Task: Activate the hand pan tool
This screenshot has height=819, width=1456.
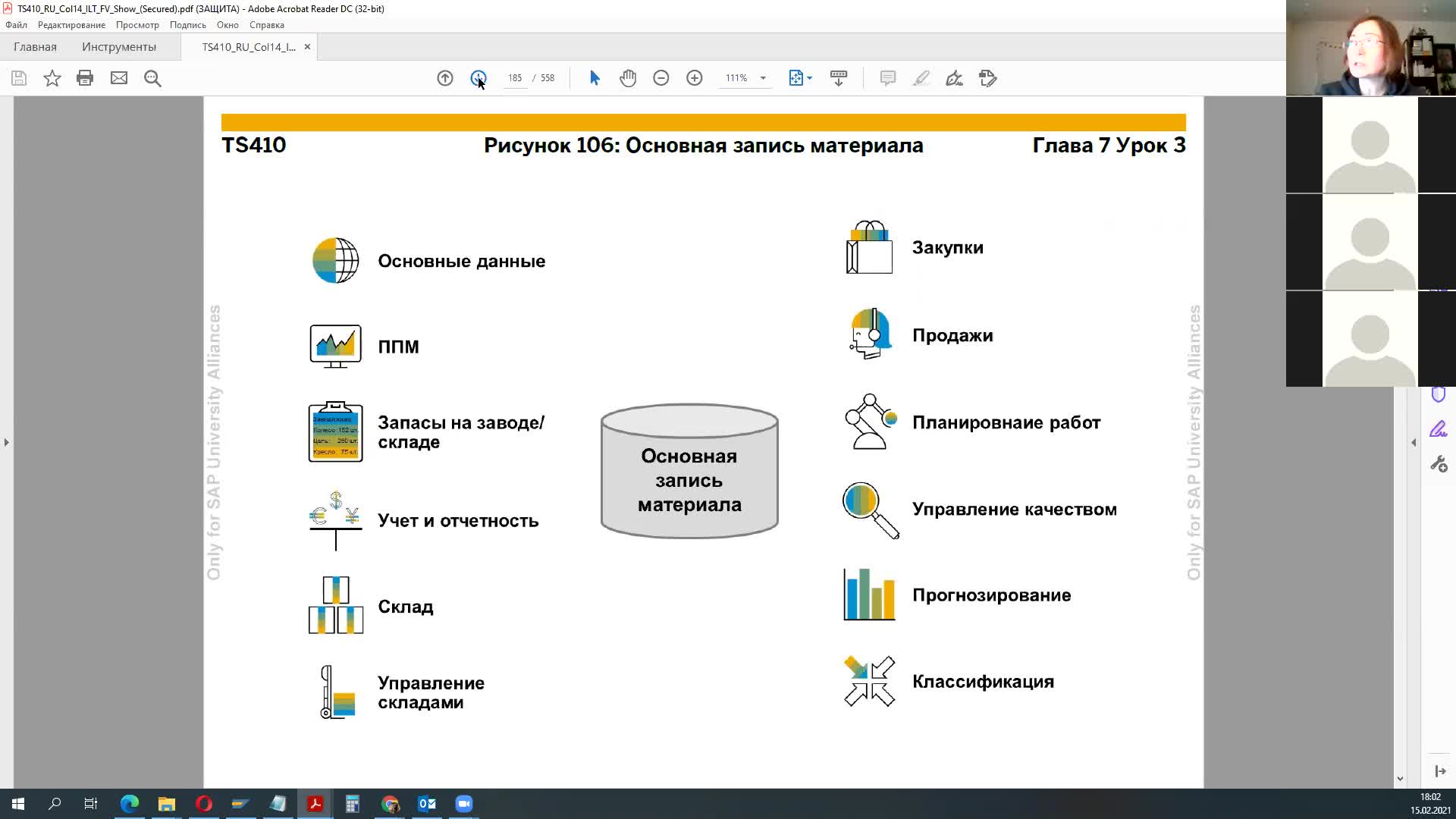Action: click(628, 78)
